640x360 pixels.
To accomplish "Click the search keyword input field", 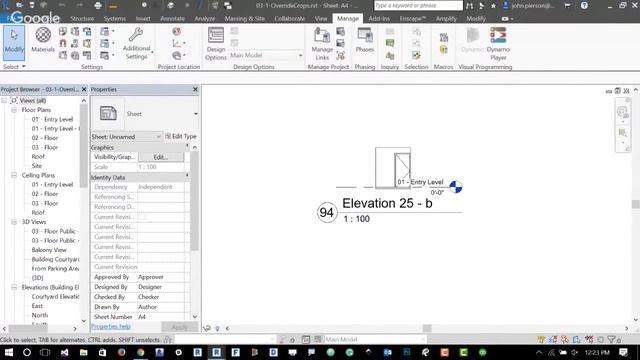I will pyautogui.click(x=418, y=6).
